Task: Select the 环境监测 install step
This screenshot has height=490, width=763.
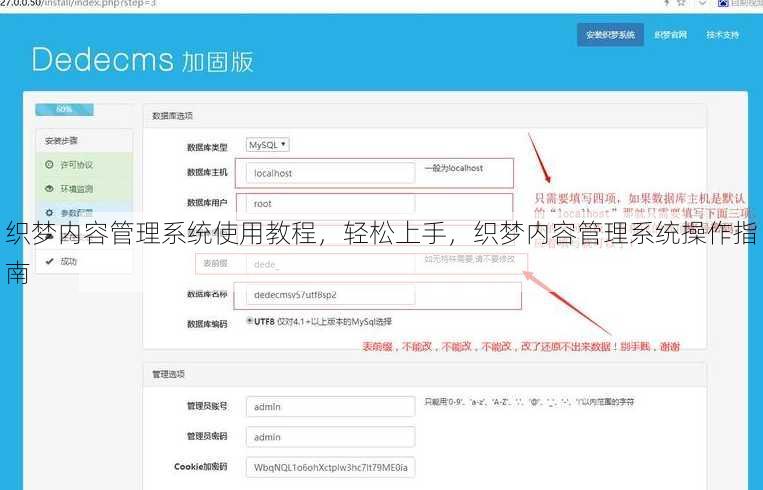Action: coord(84,189)
